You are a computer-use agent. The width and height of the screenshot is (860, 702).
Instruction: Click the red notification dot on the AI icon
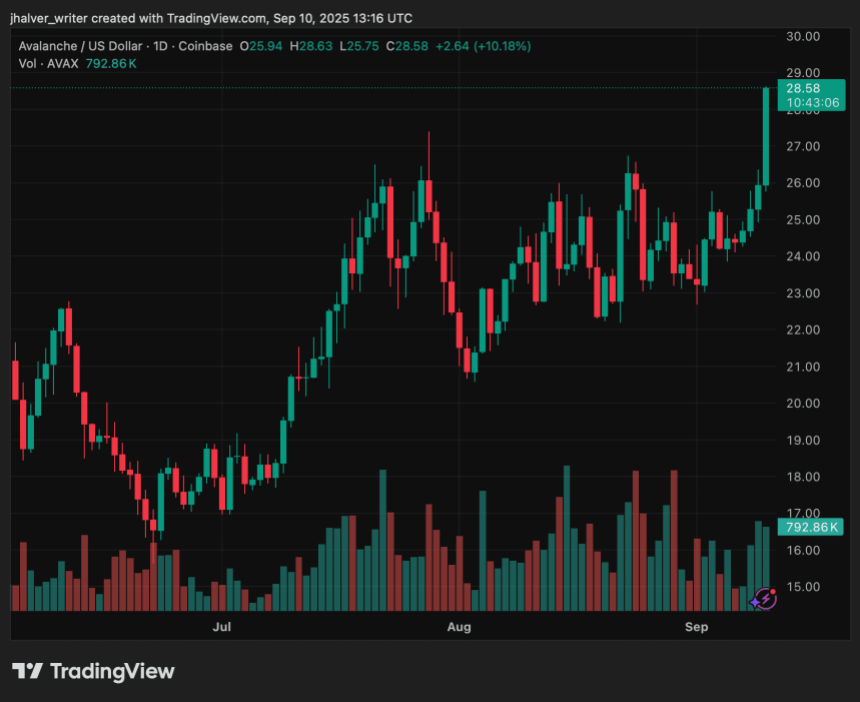[773, 592]
